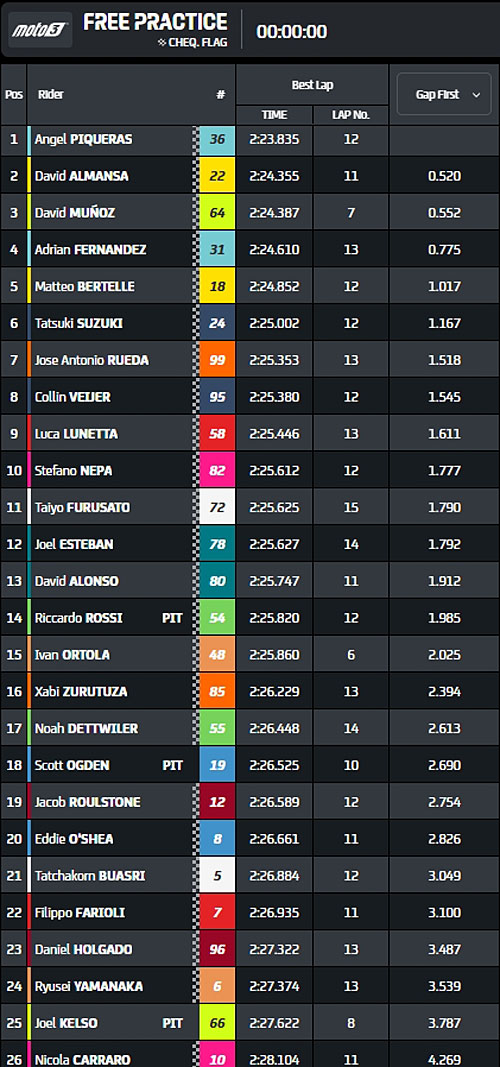Click number badge 36 for Piqueras

pyautogui.click(x=217, y=139)
